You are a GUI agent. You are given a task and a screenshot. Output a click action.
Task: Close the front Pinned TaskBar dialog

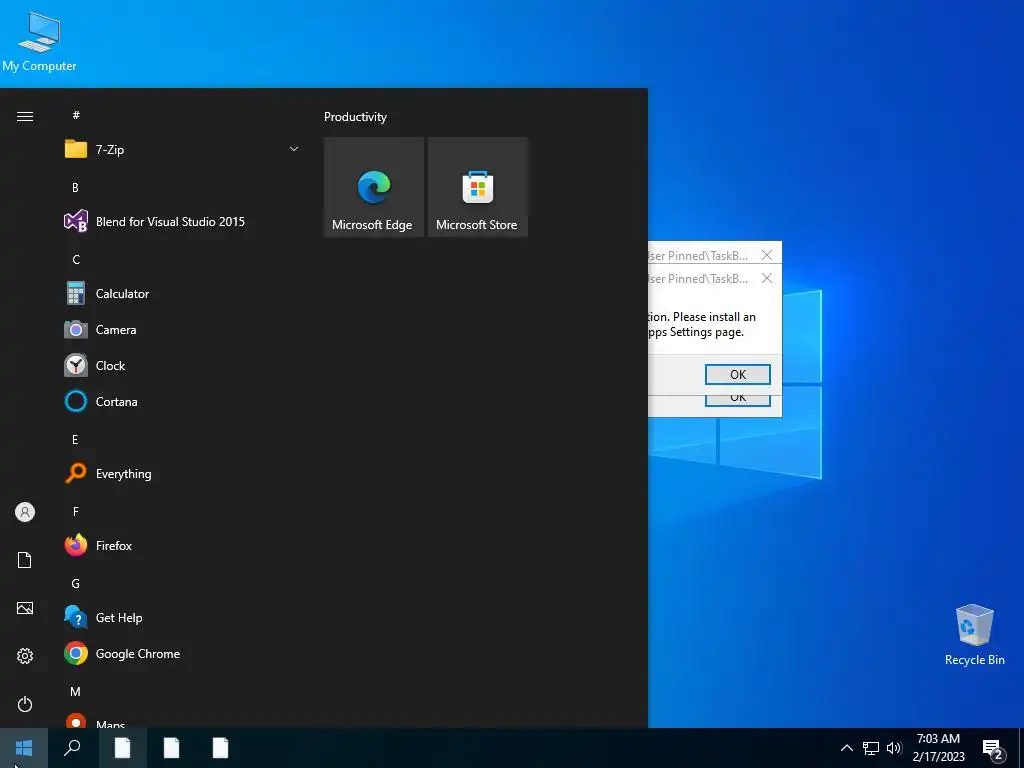point(767,278)
